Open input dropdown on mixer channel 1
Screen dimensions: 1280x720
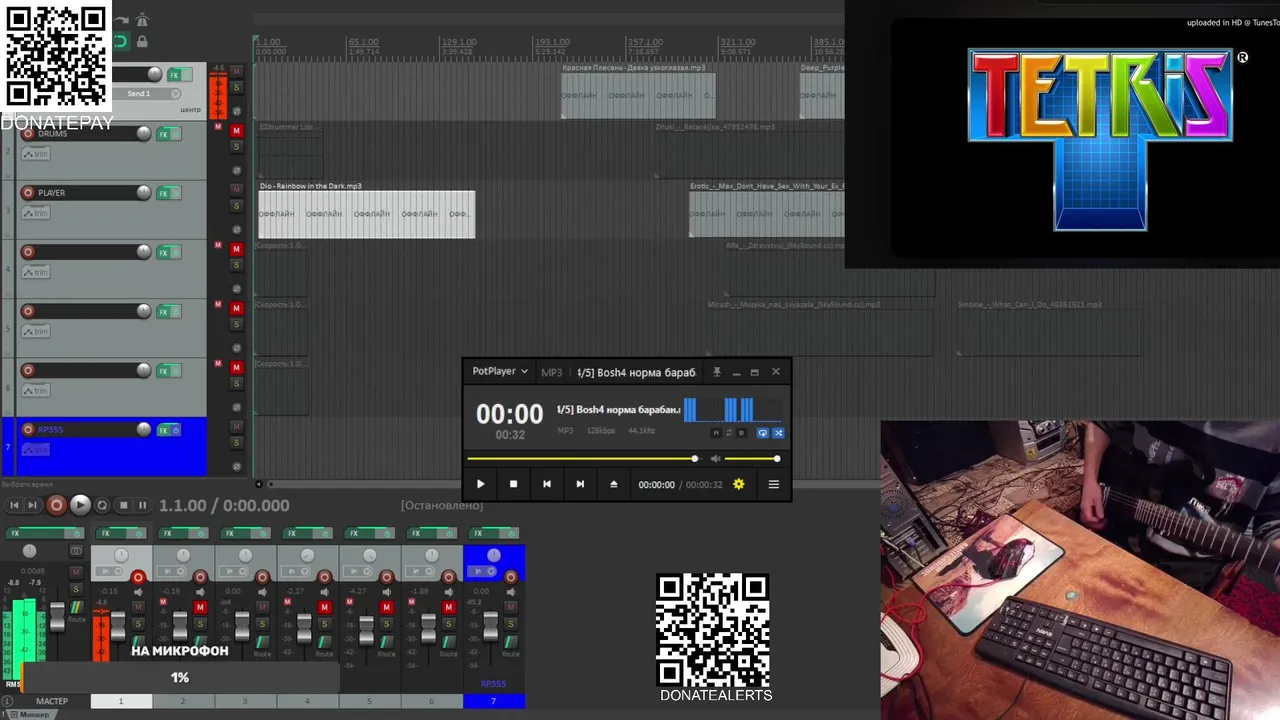pyautogui.click(x=108, y=571)
